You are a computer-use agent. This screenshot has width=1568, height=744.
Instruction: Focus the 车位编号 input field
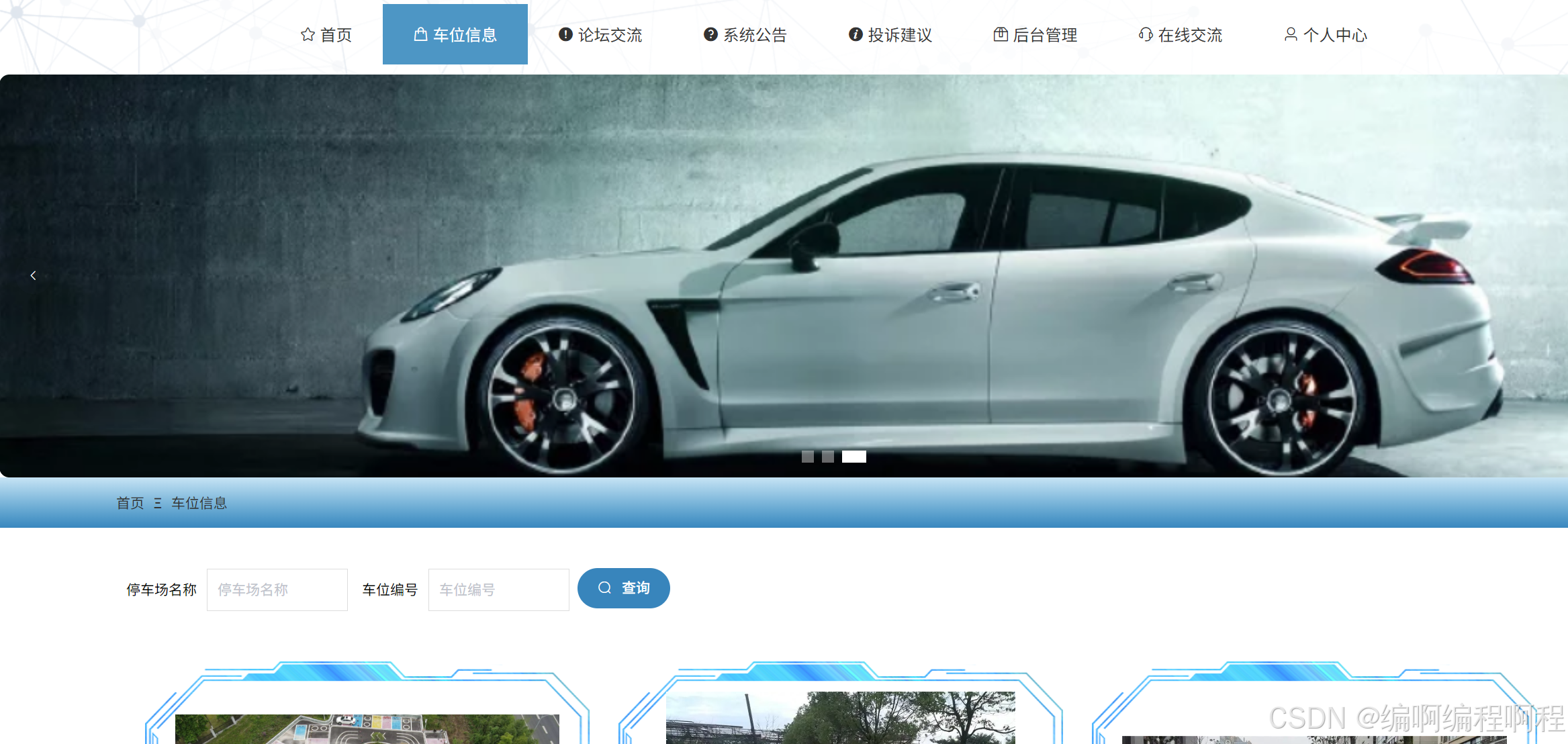pos(499,590)
